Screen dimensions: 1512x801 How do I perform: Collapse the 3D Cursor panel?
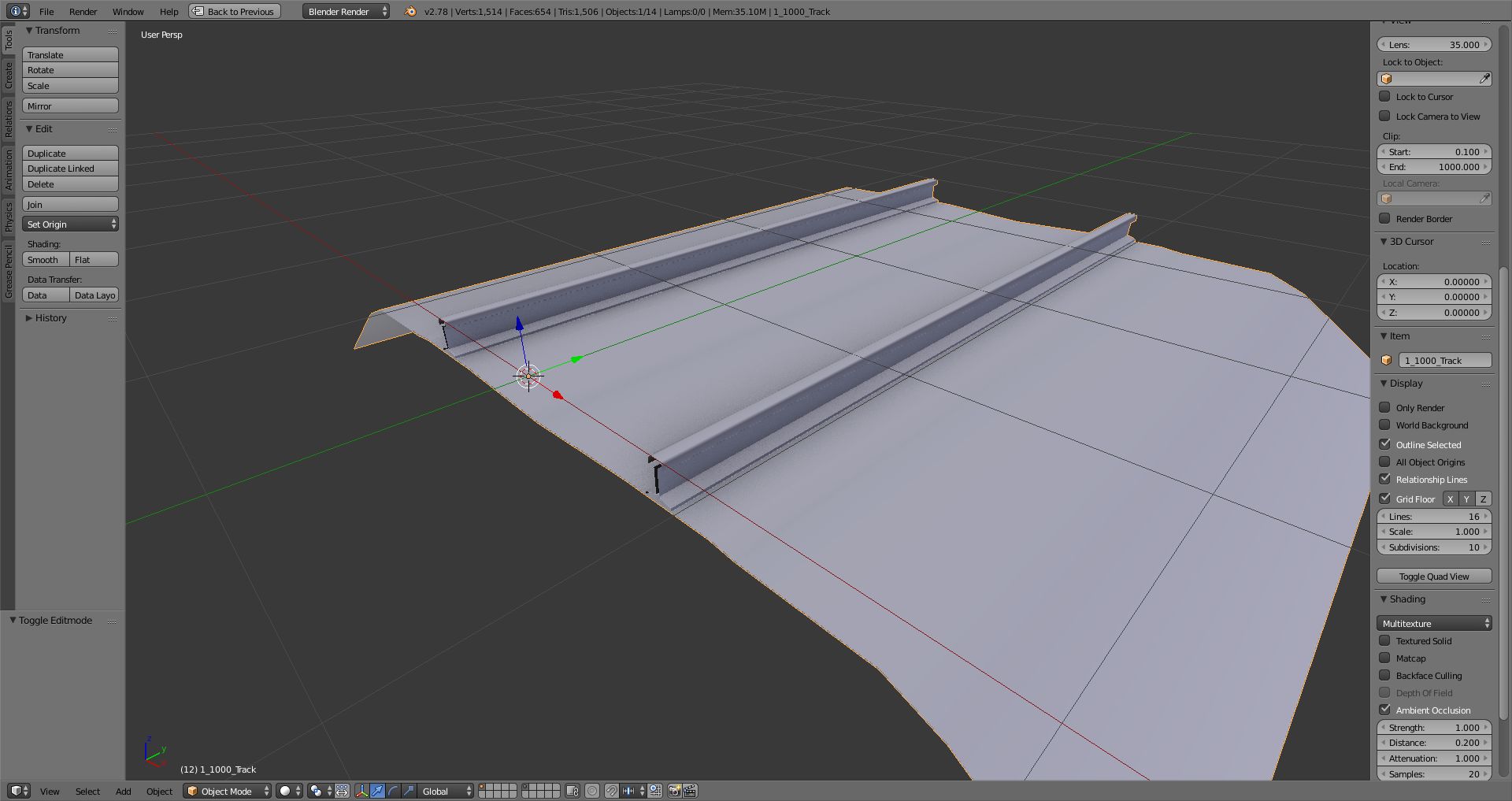(1384, 242)
